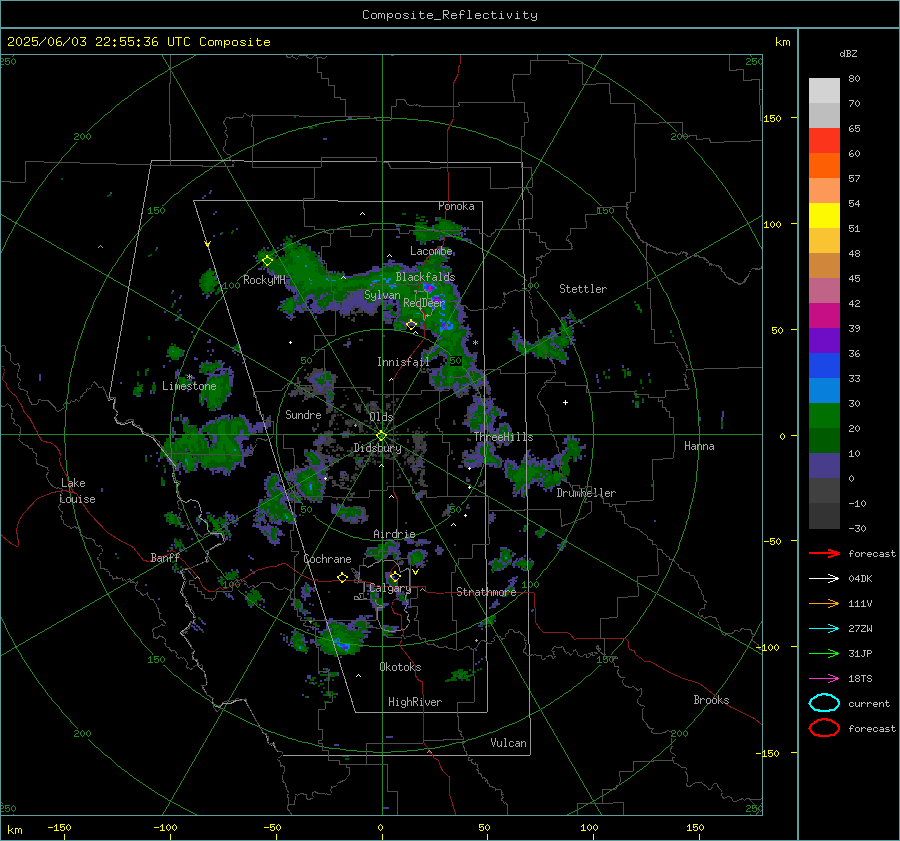The image size is (900, 841).
Task: Select the gray swatch between 70 and 65 dBZ
Action: point(824,115)
